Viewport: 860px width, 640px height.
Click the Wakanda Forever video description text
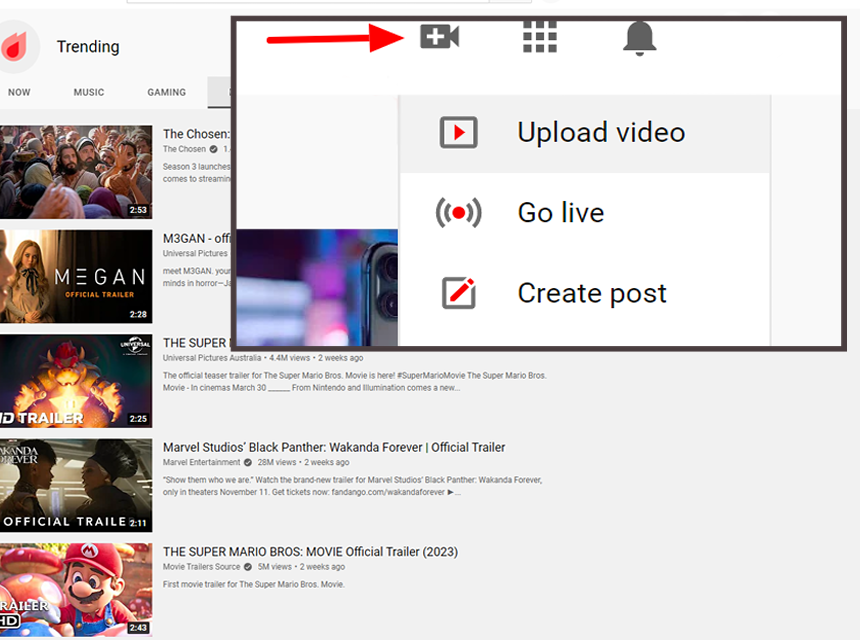pyautogui.click(x=352, y=486)
